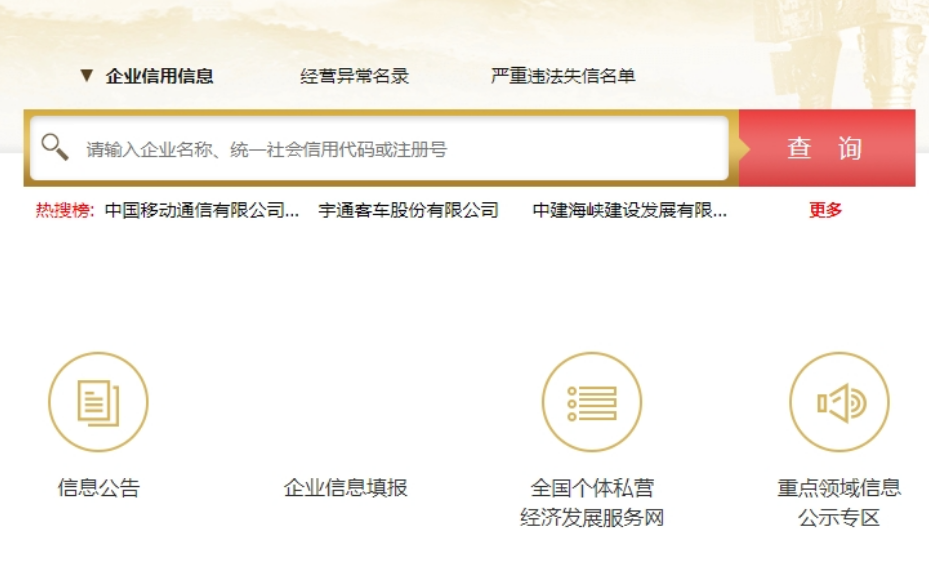The image size is (929, 580).
Task: Open hot search 宇通客车股份有限公司
Action: click(x=408, y=210)
